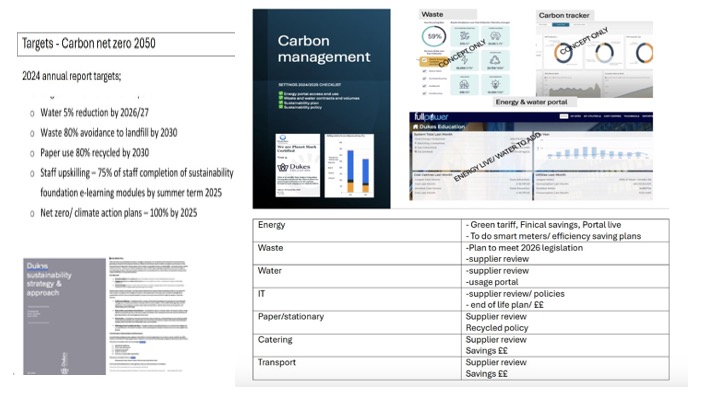Open the Planet Mark Certified certificate thumbnail
Image resolution: width=720 pixels, height=405 pixels.
[298, 165]
